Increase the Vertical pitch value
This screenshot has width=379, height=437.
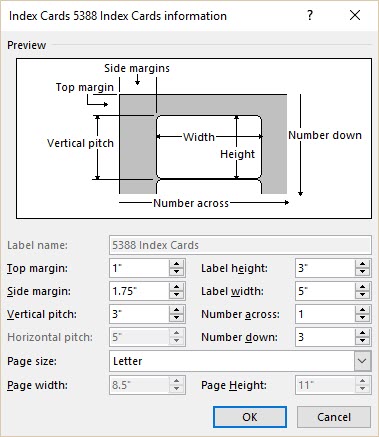click(176, 310)
